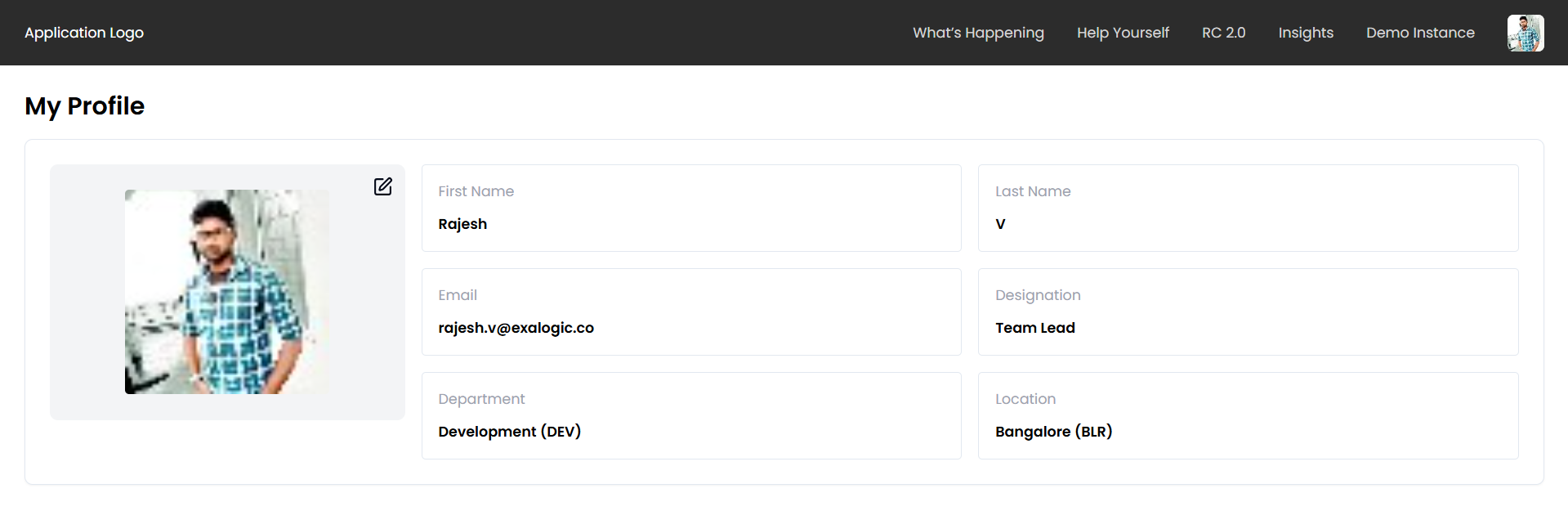
Task: Select the 'Development (DEV)' department value
Action: (x=509, y=432)
